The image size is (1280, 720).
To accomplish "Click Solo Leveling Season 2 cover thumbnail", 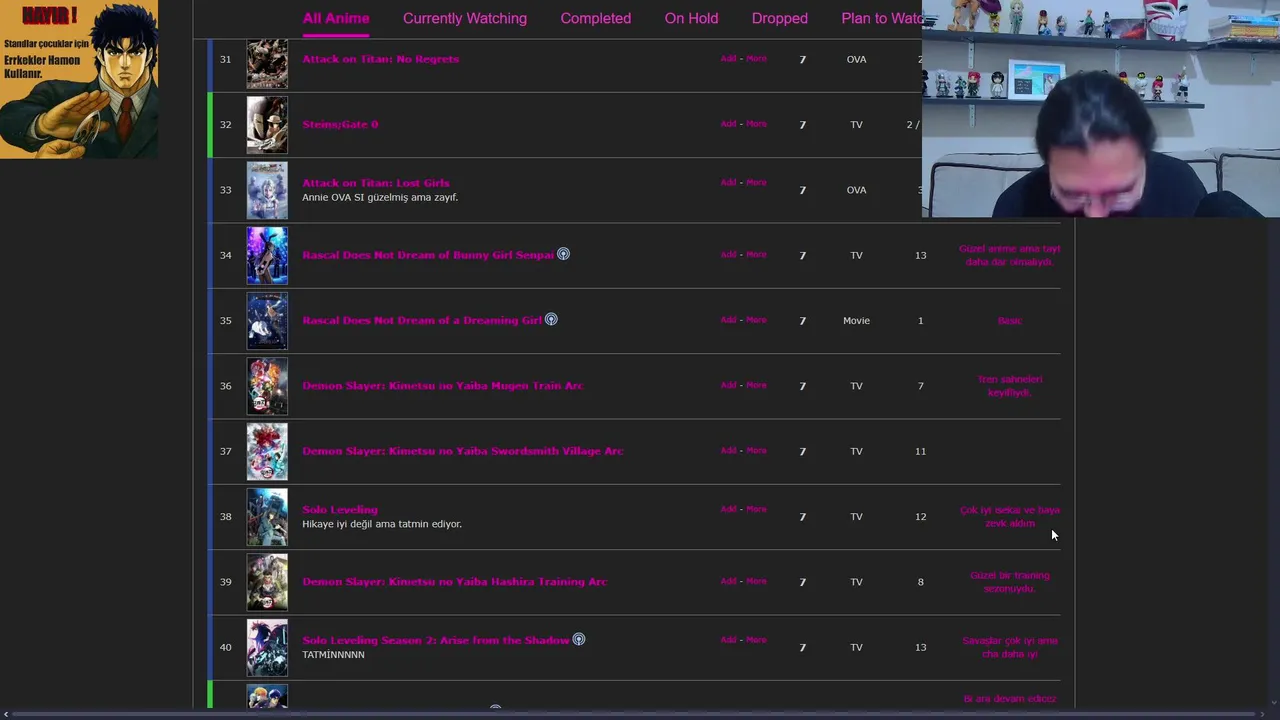I will (267, 648).
